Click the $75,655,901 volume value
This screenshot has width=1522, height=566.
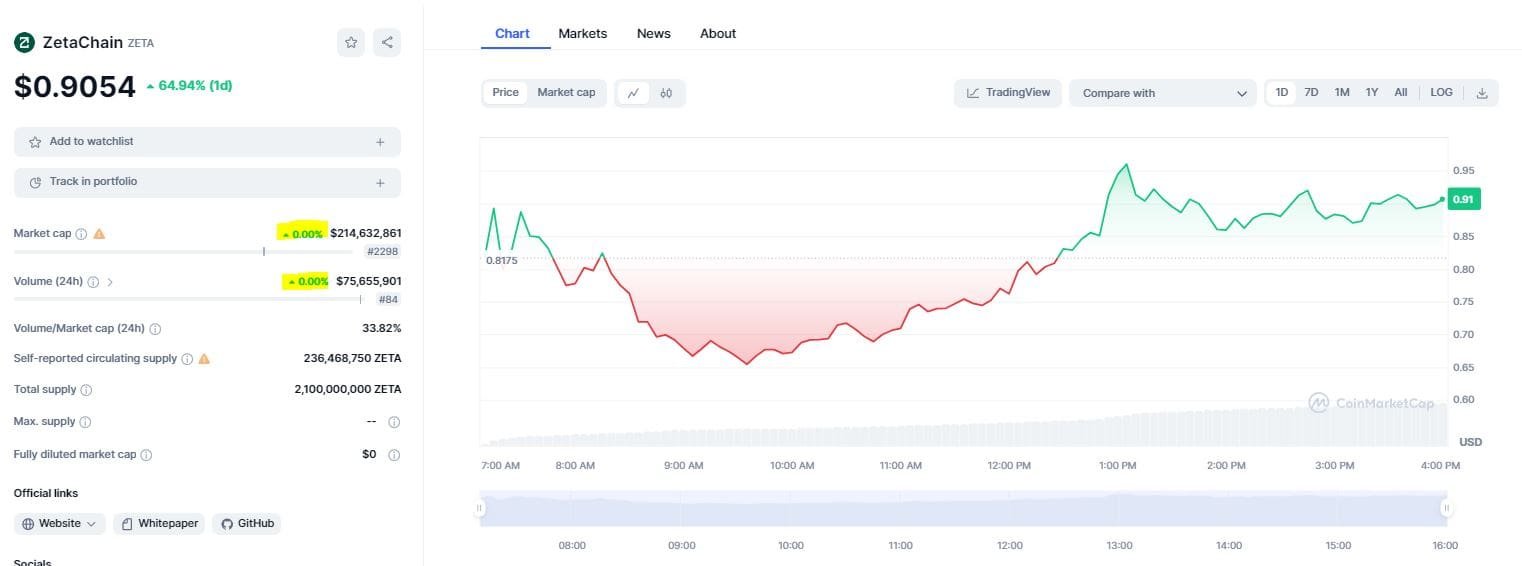point(369,282)
